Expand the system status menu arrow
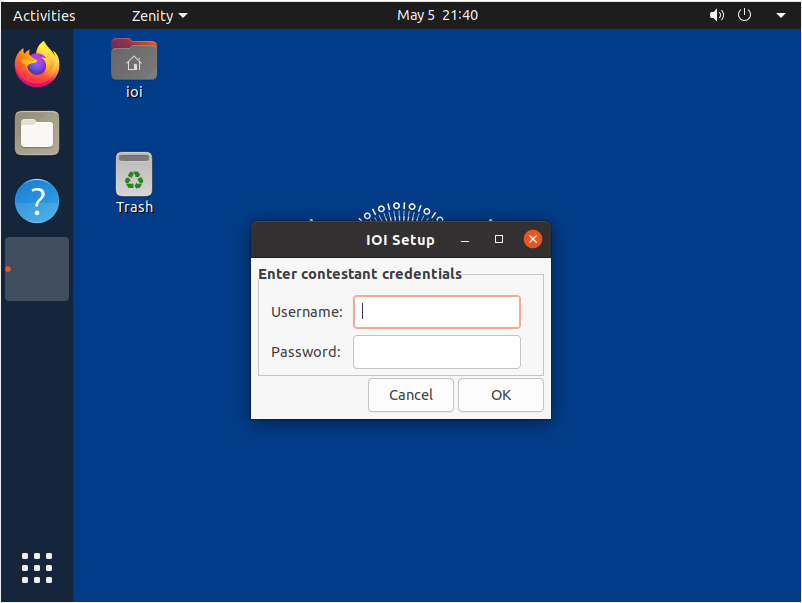802x603 pixels. 780,15
